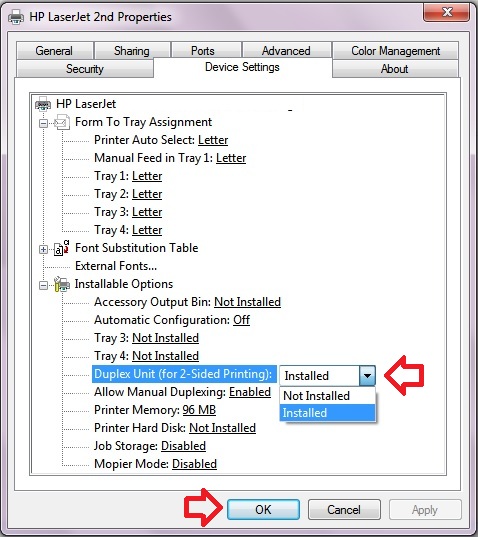Collapse the Form To Tray Assignment node

43,123
